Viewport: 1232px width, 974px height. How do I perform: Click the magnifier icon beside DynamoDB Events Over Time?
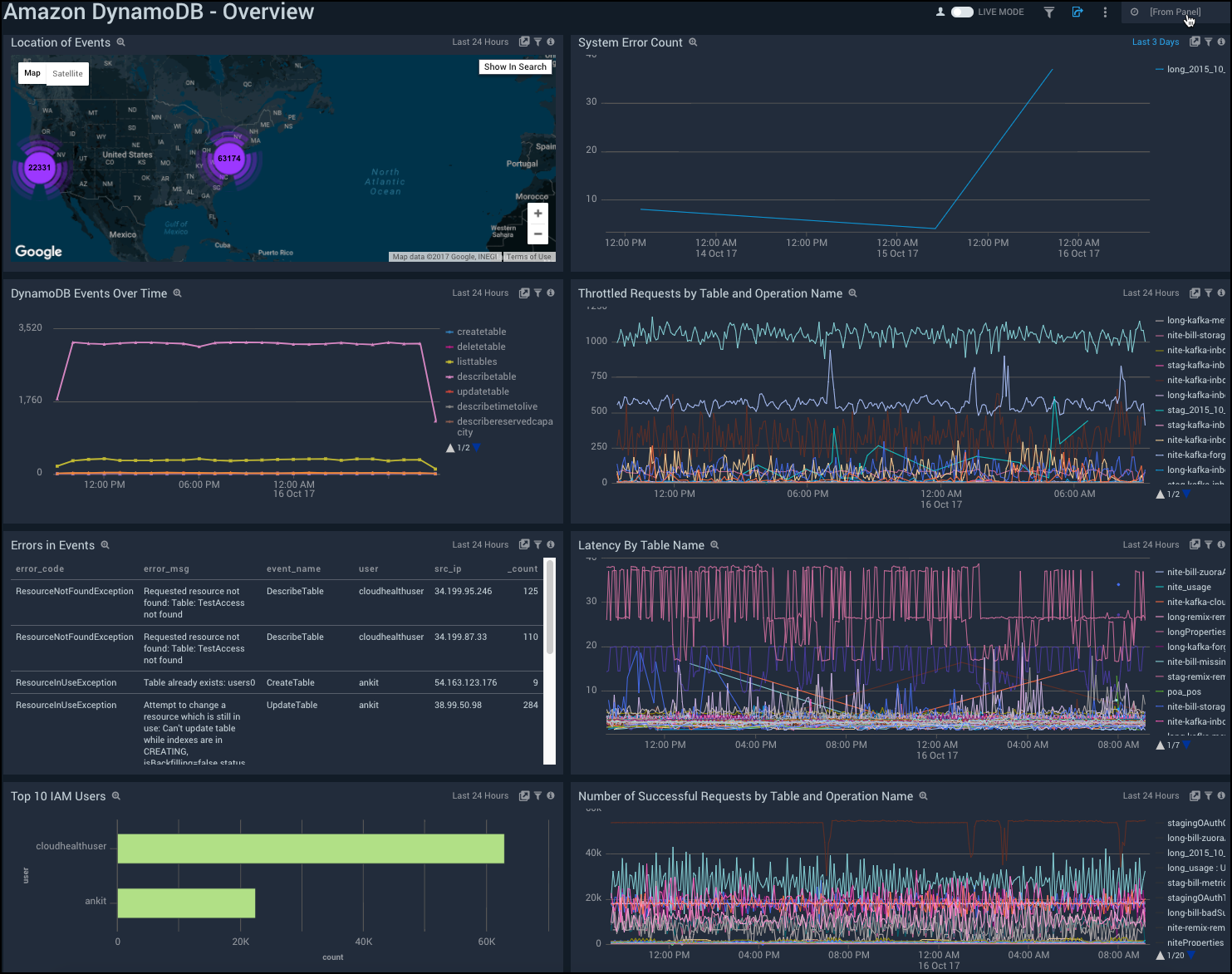[x=177, y=293]
